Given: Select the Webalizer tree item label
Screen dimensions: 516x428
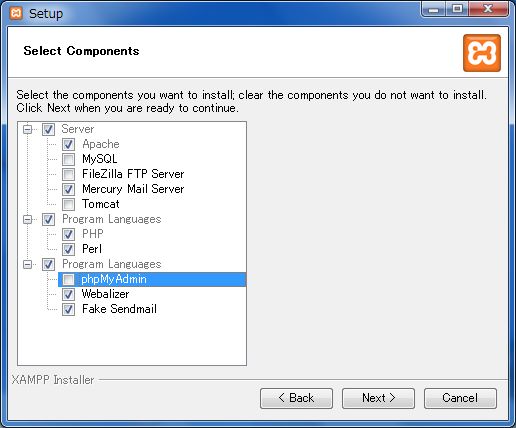Looking at the screenshot, I should [105, 294].
